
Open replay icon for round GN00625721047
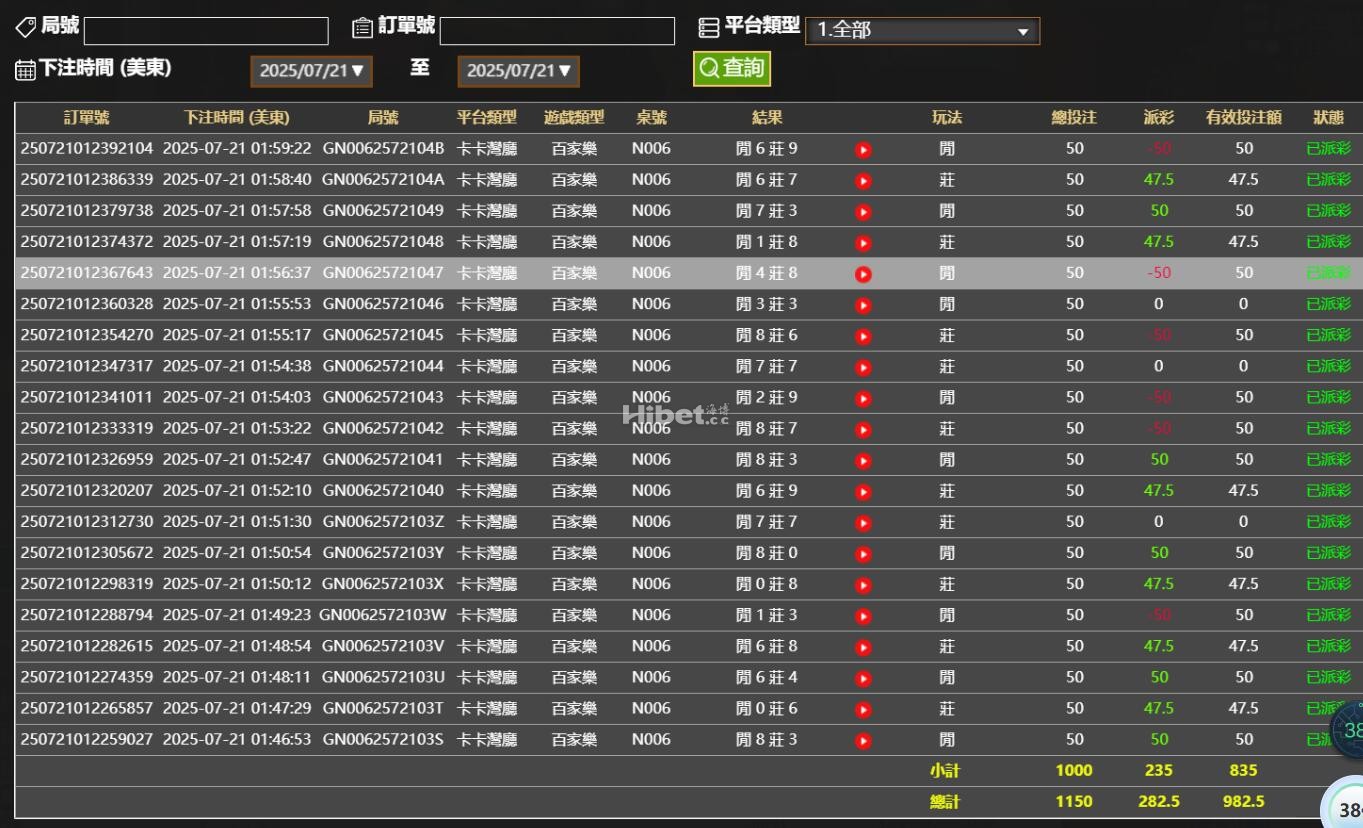[863, 274]
